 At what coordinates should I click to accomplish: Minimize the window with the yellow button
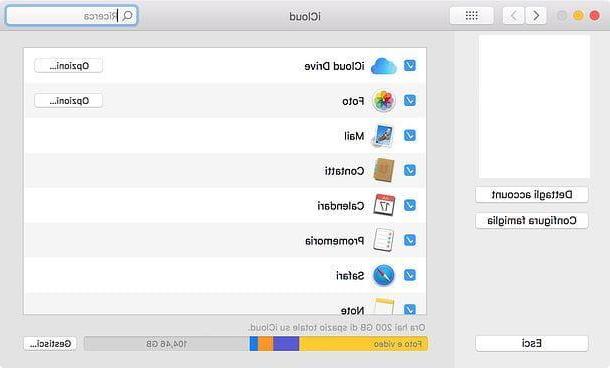click(578, 16)
